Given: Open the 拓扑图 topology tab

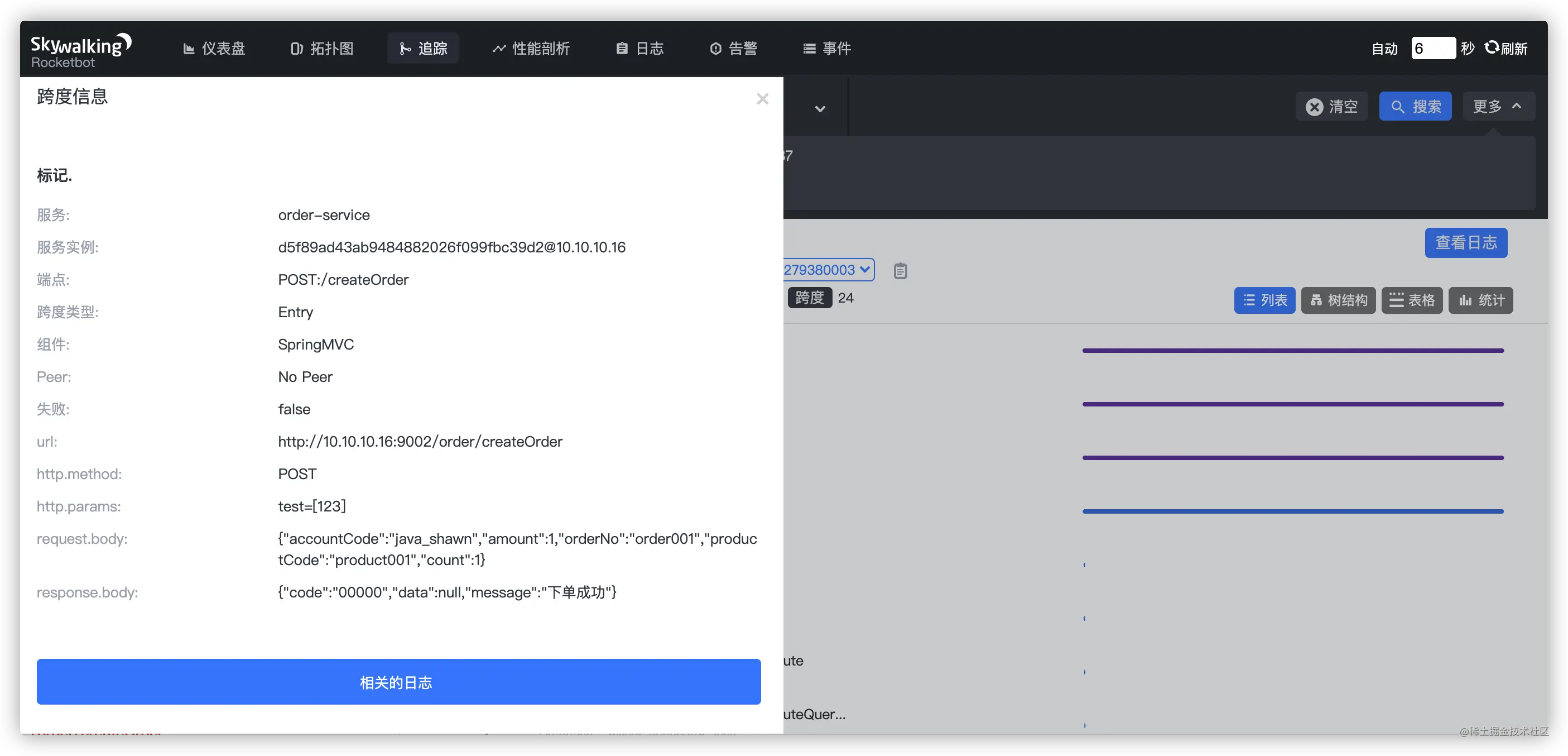Looking at the screenshot, I should click(x=322, y=49).
